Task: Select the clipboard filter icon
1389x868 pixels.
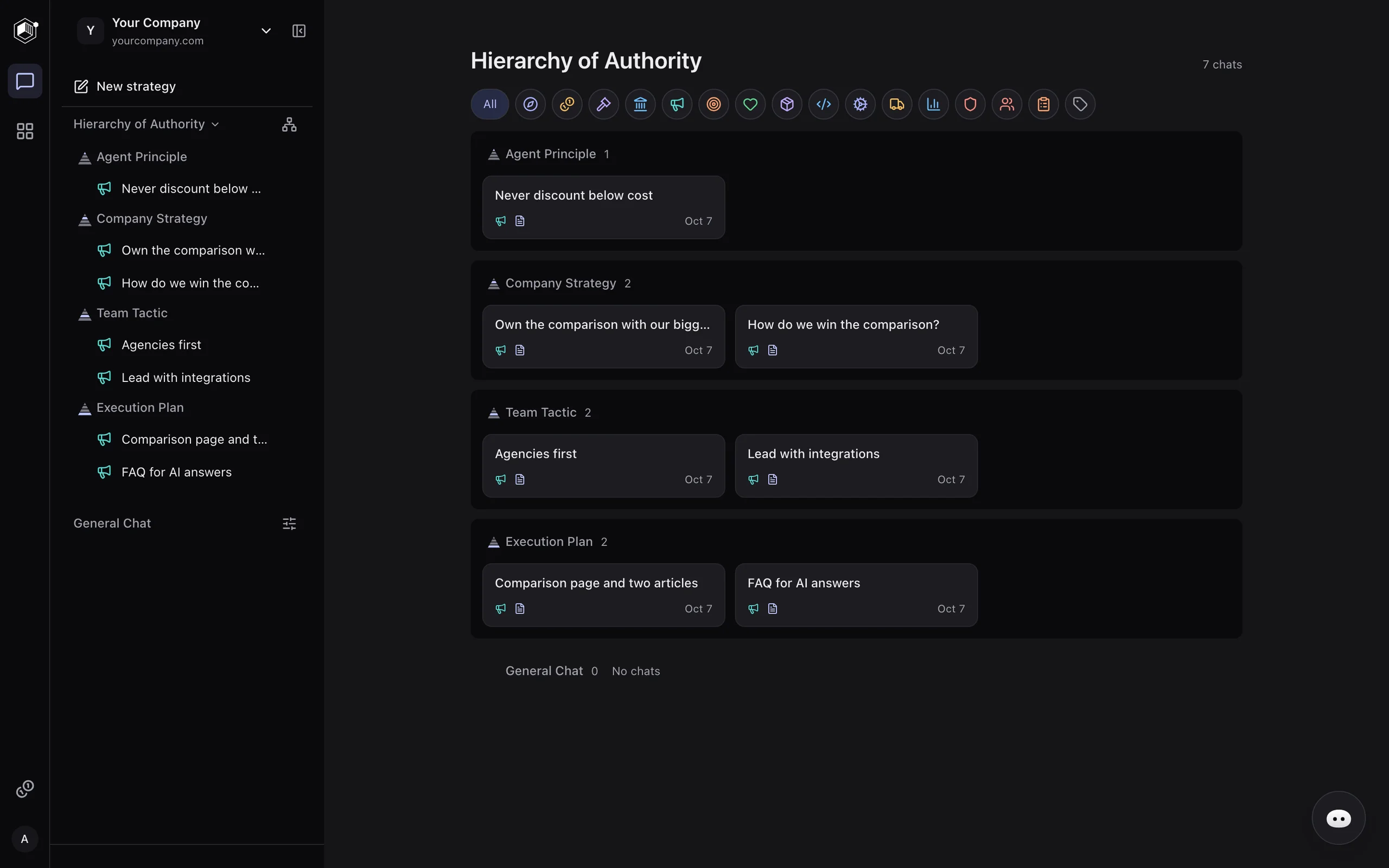Action: [1044, 105]
